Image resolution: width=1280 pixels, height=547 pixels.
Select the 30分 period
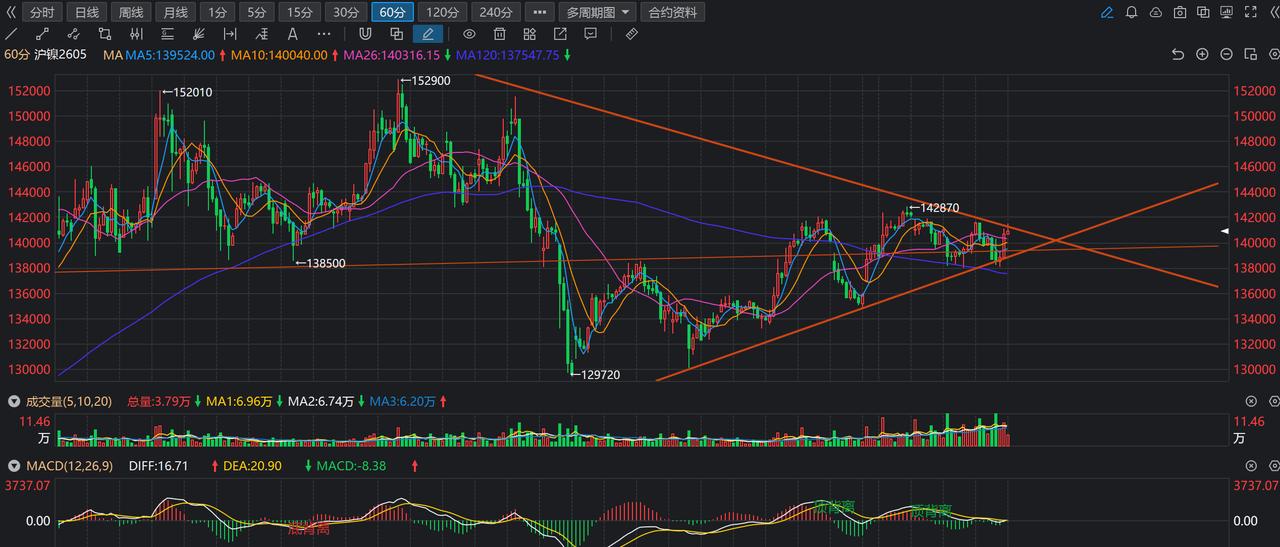[x=345, y=13]
